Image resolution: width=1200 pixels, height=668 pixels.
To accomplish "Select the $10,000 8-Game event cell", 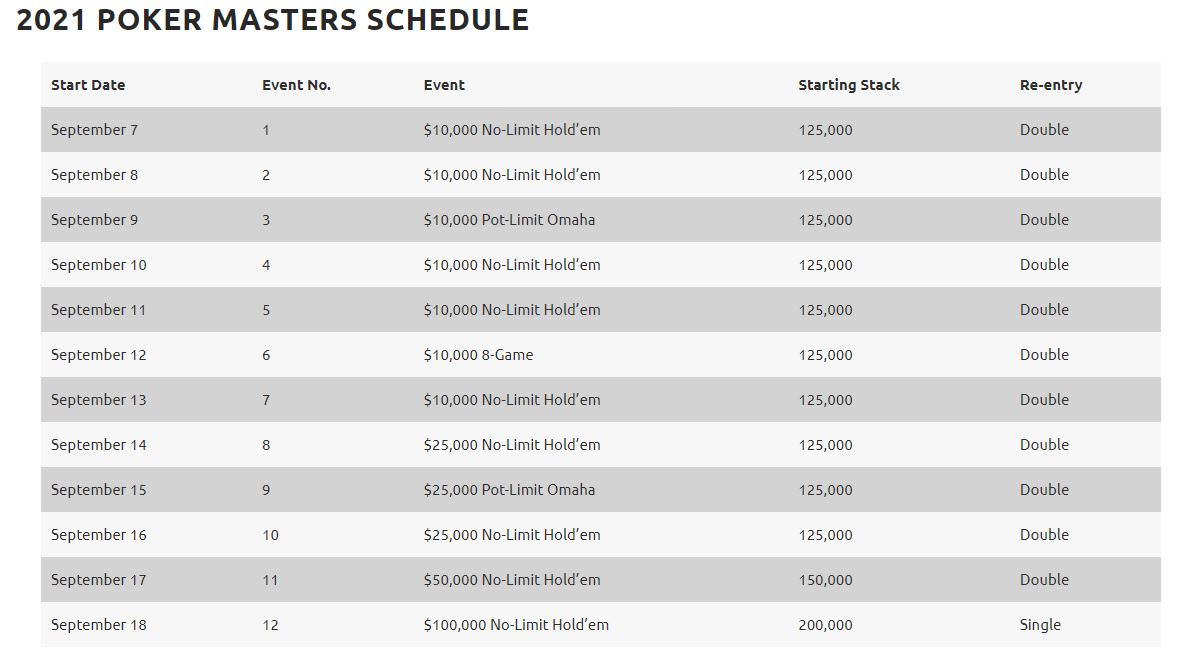I will (x=478, y=355).
